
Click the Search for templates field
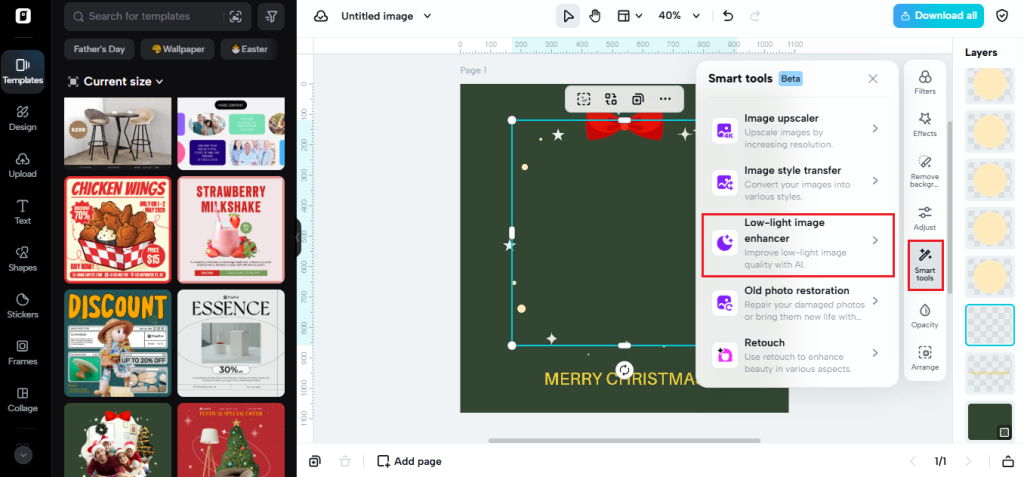point(150,16)
